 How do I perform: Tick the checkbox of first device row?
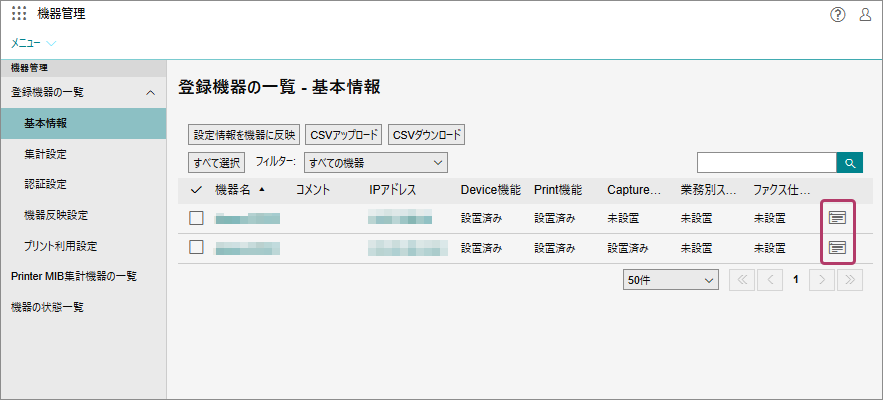pyautogui.click(x=196, y=218)
